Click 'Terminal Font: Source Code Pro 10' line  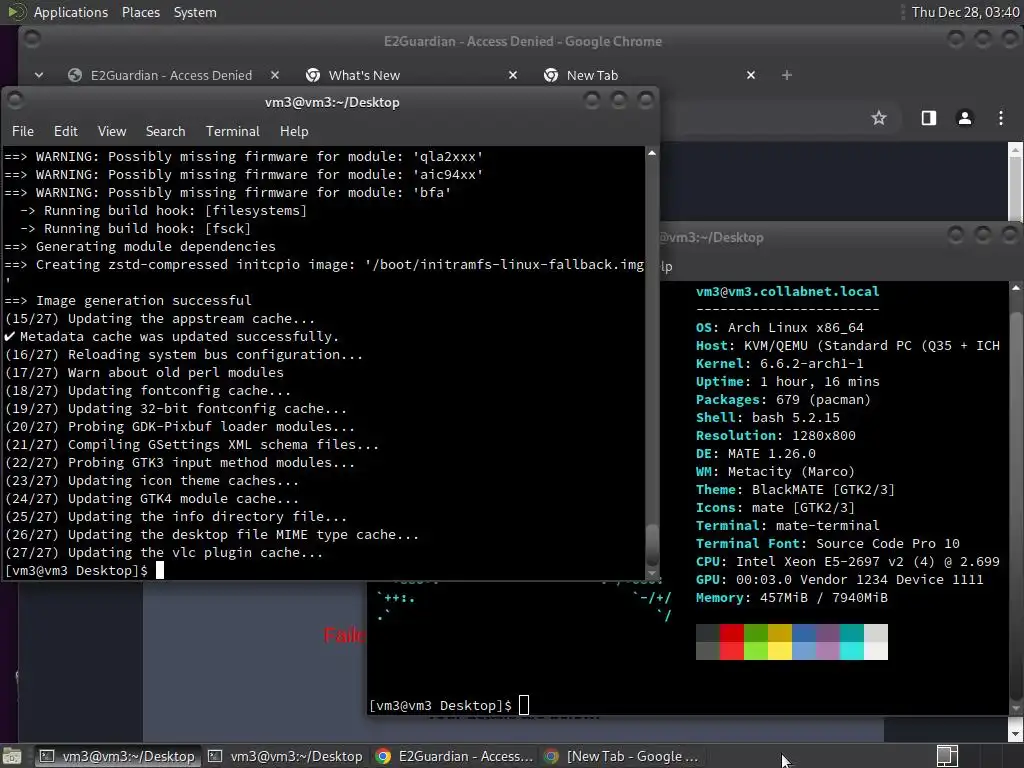(x=827, y=543)
